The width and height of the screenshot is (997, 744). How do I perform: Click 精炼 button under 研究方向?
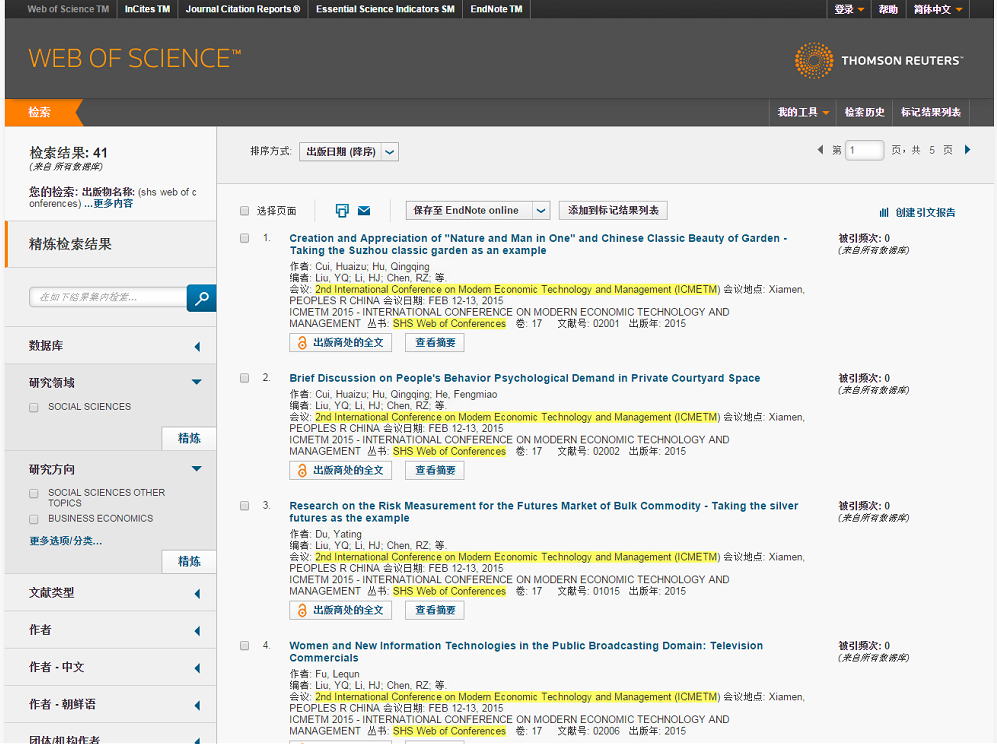tap(189, 561)
